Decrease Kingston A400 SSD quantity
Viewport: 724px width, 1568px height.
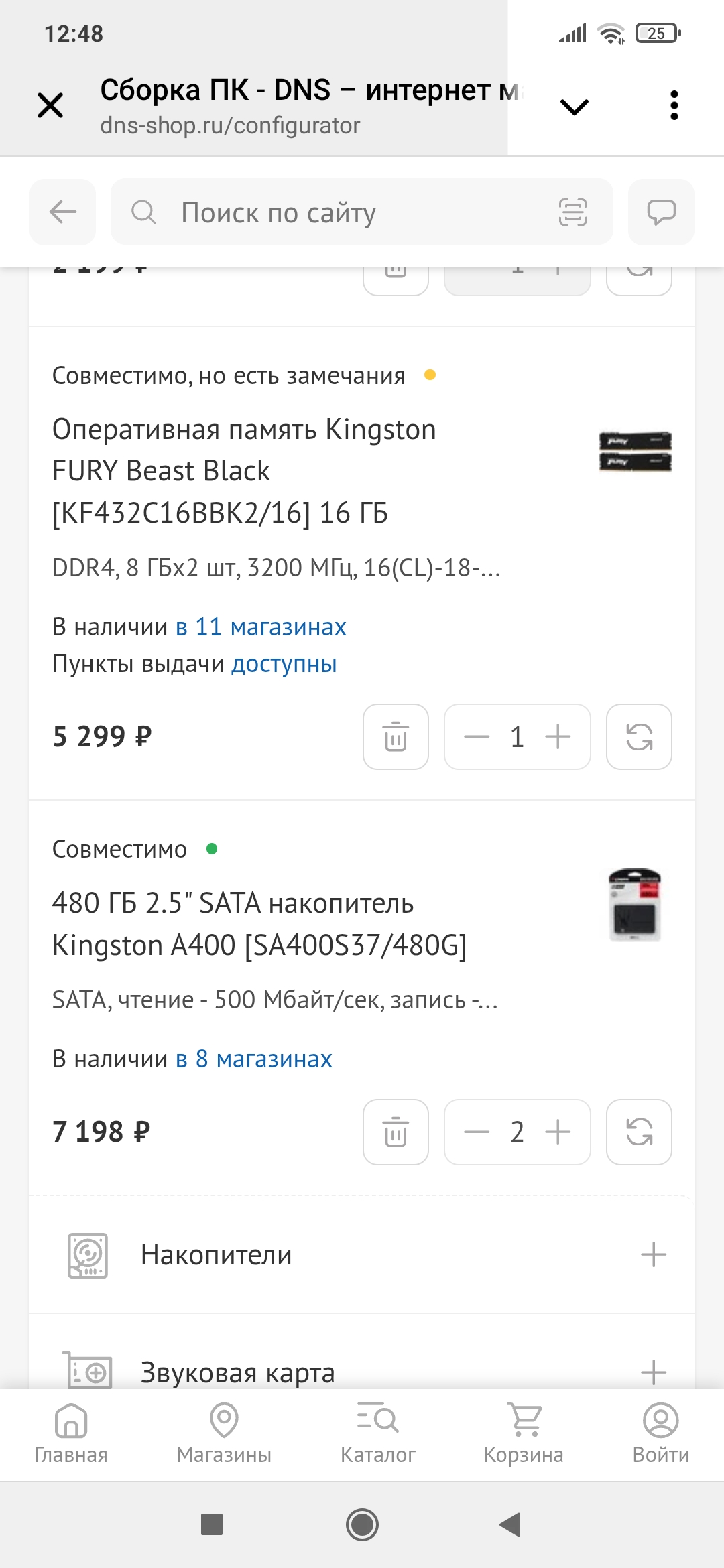(477, 1132)
